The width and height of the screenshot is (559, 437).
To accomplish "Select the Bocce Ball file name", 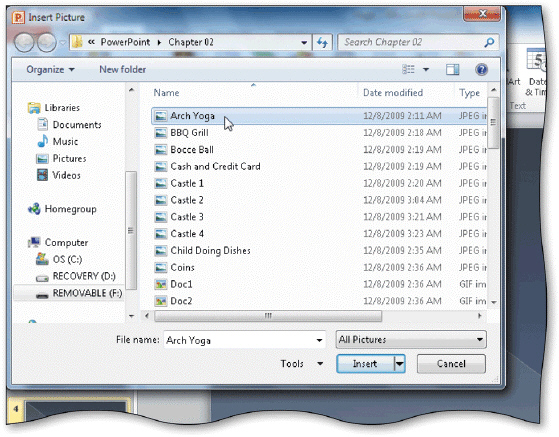I will (x=192, y=150).
